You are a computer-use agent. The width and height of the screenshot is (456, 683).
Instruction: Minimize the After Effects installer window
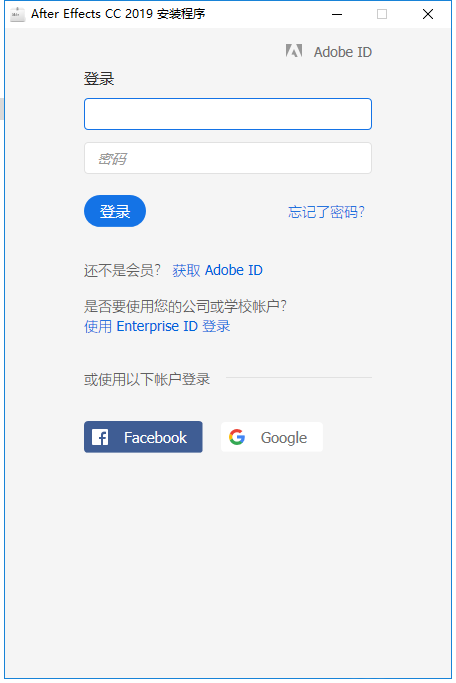(x=337, y=14)
